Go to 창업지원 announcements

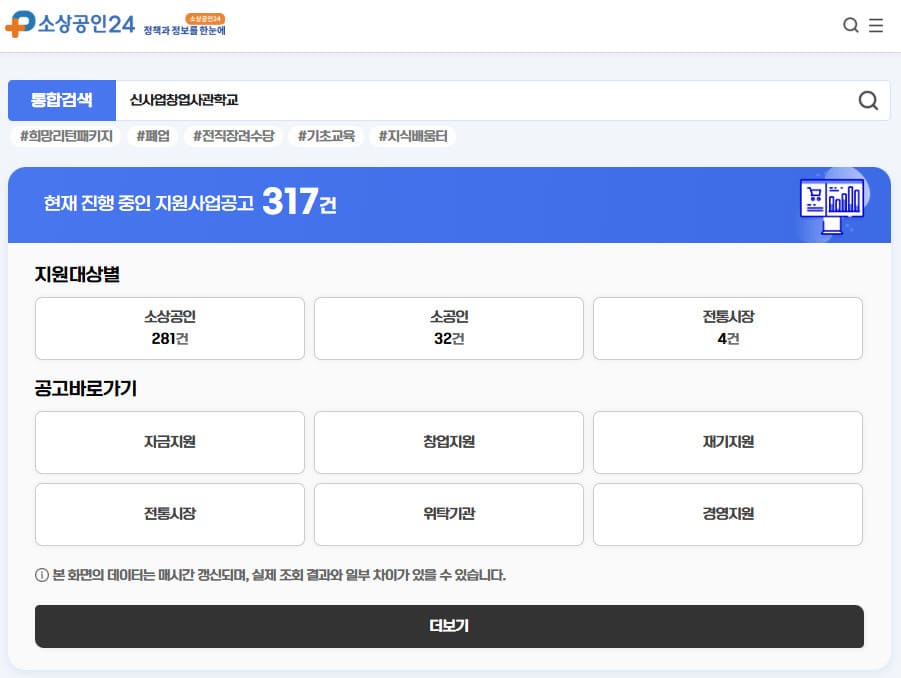coord(449,442)
